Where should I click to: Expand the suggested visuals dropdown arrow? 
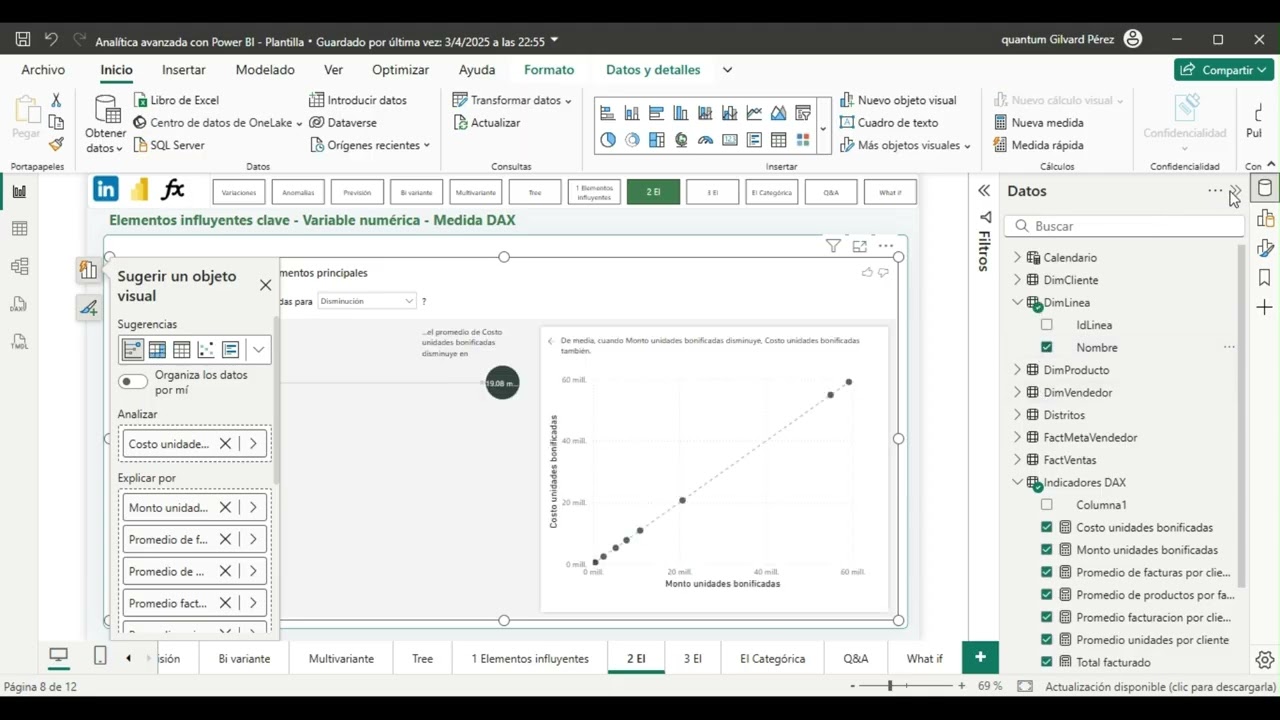(259, 349)
